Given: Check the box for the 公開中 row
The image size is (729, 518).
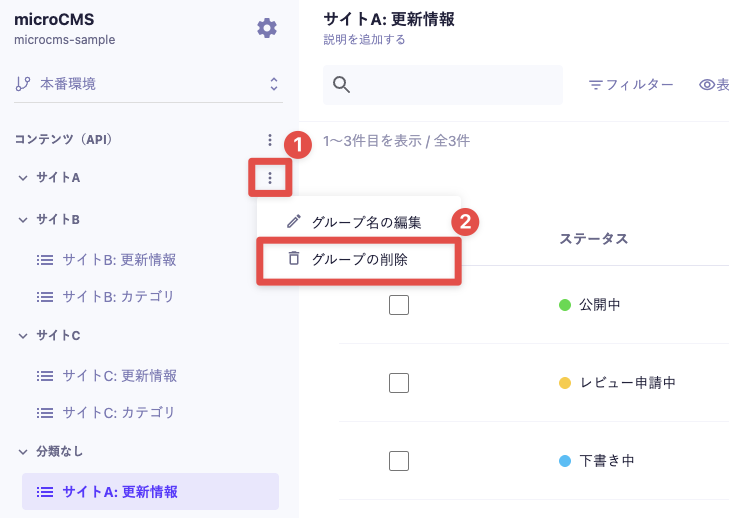Looking at the screenshot, I should (x=399, y=305).
